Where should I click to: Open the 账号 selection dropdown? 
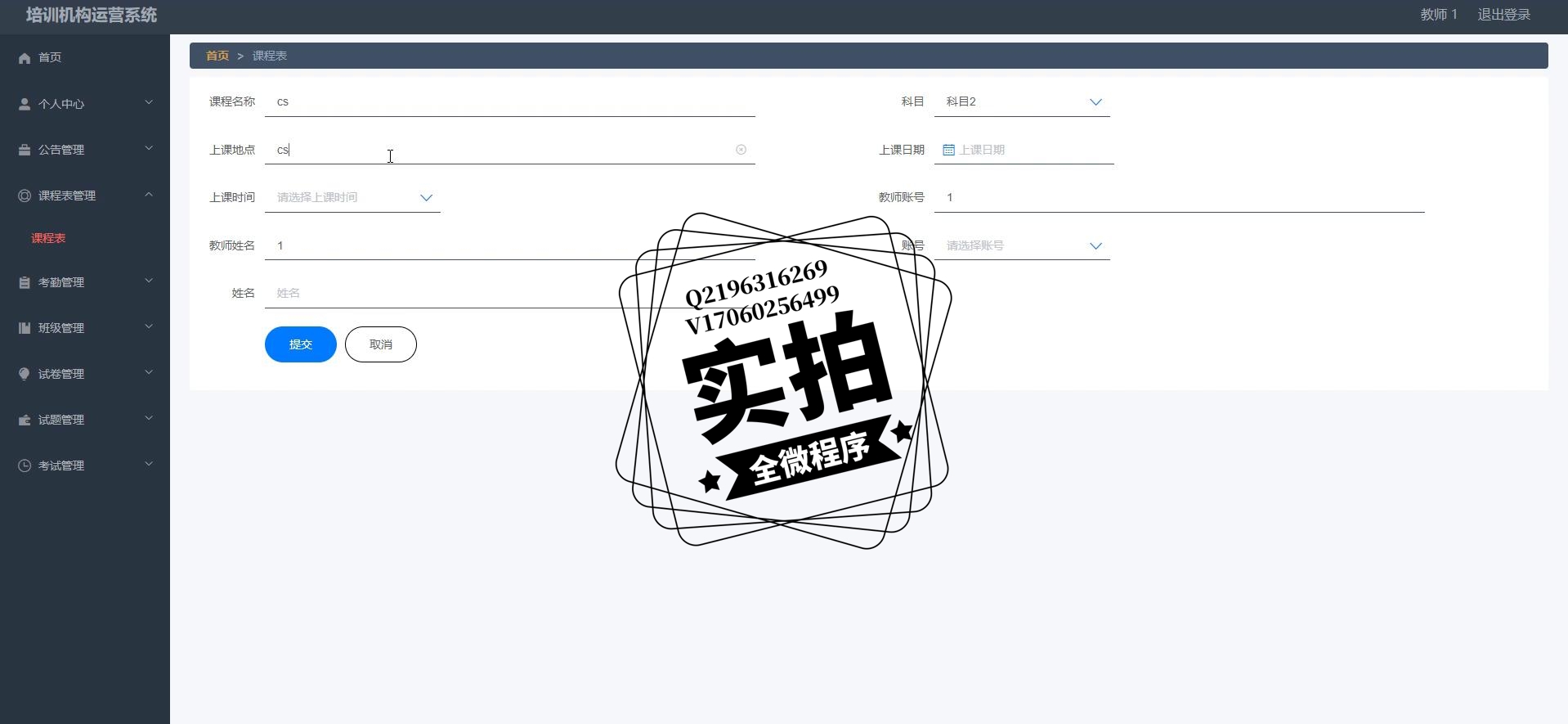click(1022, 245)
